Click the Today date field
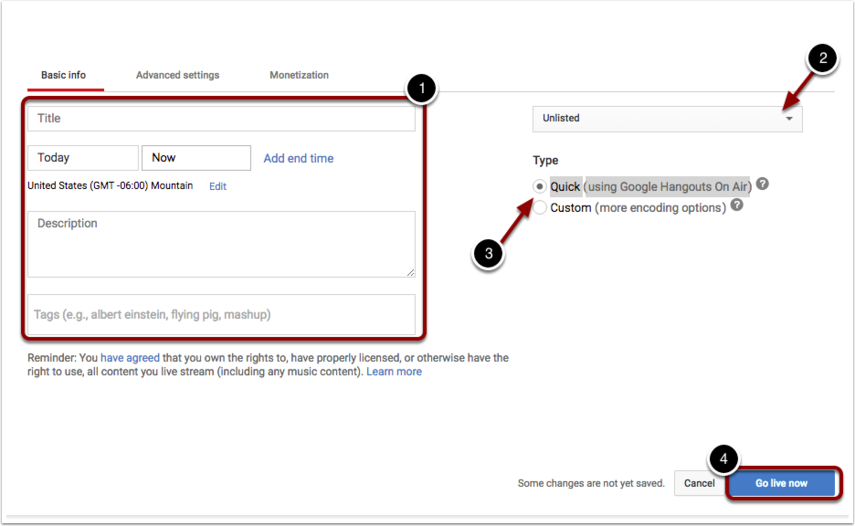 (x=83, y=158)
